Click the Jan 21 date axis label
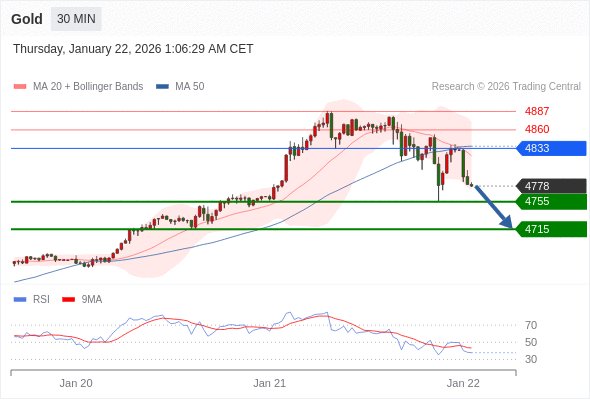Viewport: 590px width, 400px height. point(269,383)
